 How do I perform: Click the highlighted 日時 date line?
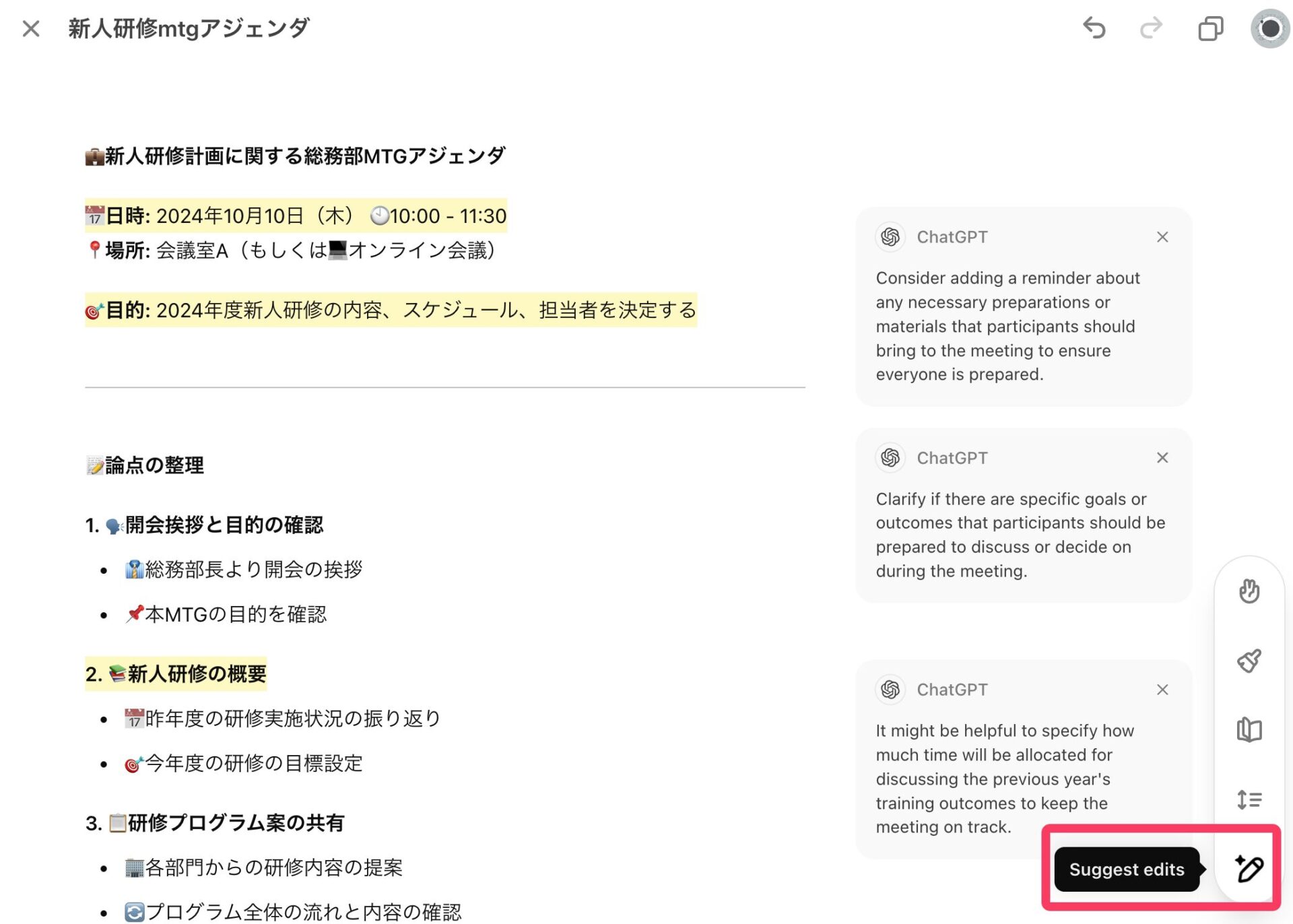click(x=296, y=216)
